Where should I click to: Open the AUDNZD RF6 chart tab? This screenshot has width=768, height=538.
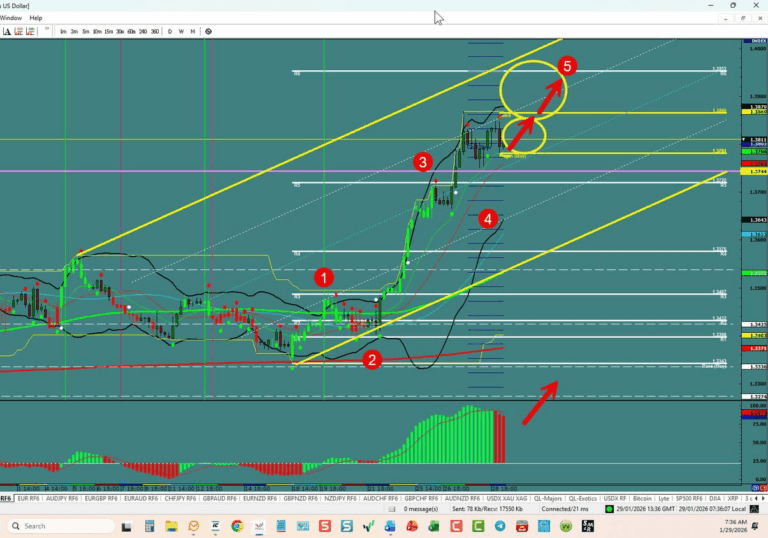pos(462,498)
